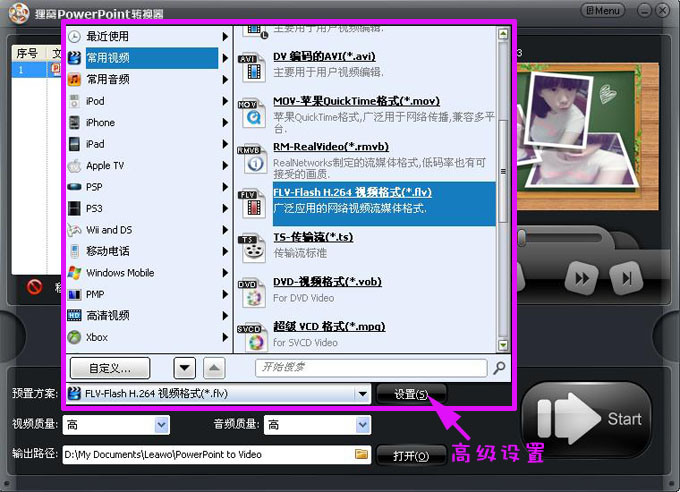
Task: Click the TS transport stream icon
Action: point(252,248)
